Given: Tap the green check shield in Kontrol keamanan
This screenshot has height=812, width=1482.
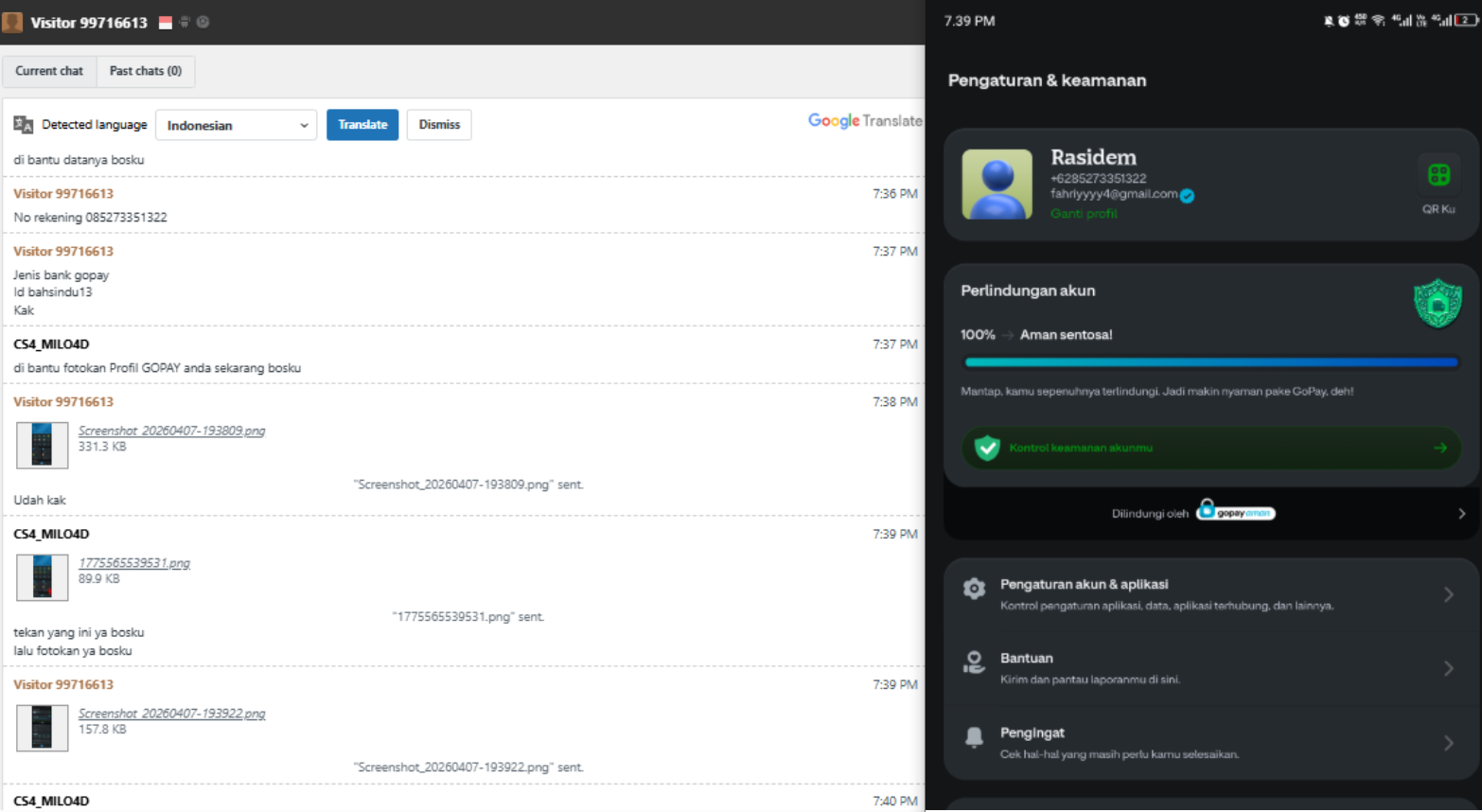Looking at the screenshot, I should tap(987, 448).
